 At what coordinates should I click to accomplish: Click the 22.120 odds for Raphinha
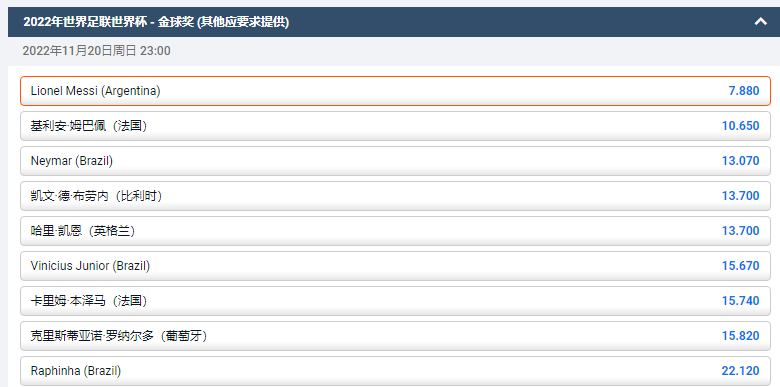tap(741, 371)
